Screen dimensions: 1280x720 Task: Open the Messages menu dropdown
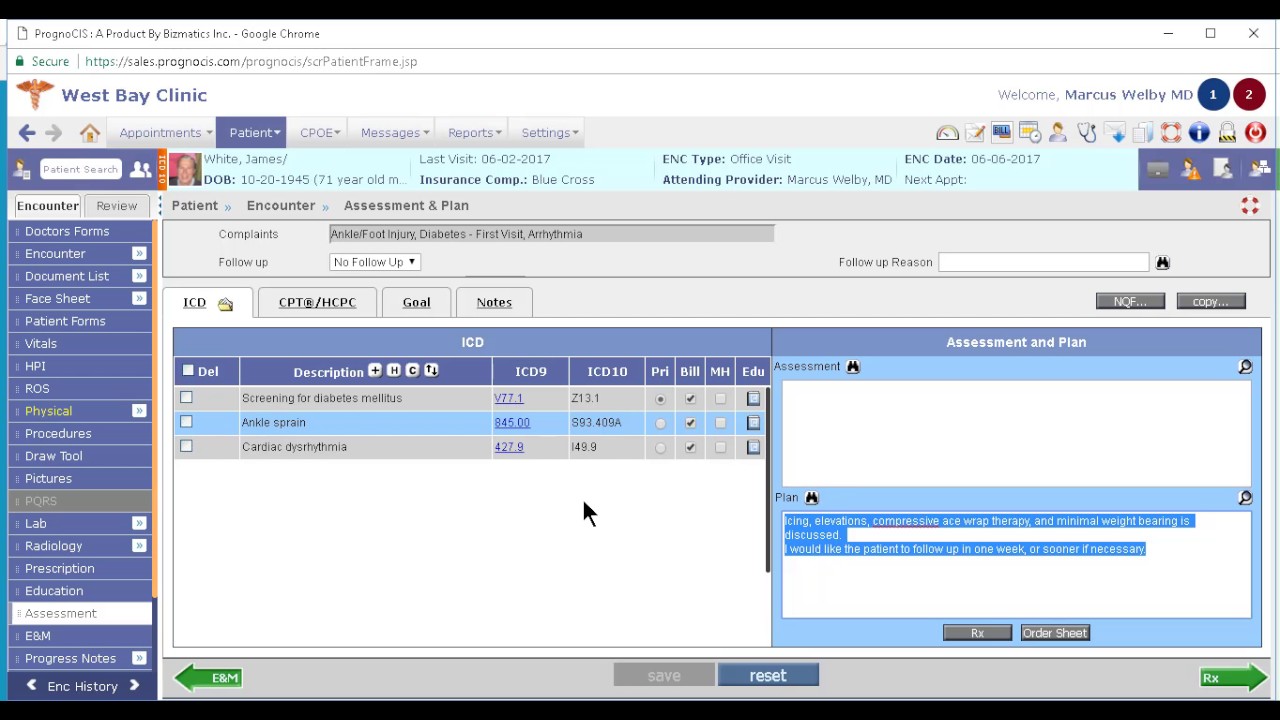(x=394, y=133)
